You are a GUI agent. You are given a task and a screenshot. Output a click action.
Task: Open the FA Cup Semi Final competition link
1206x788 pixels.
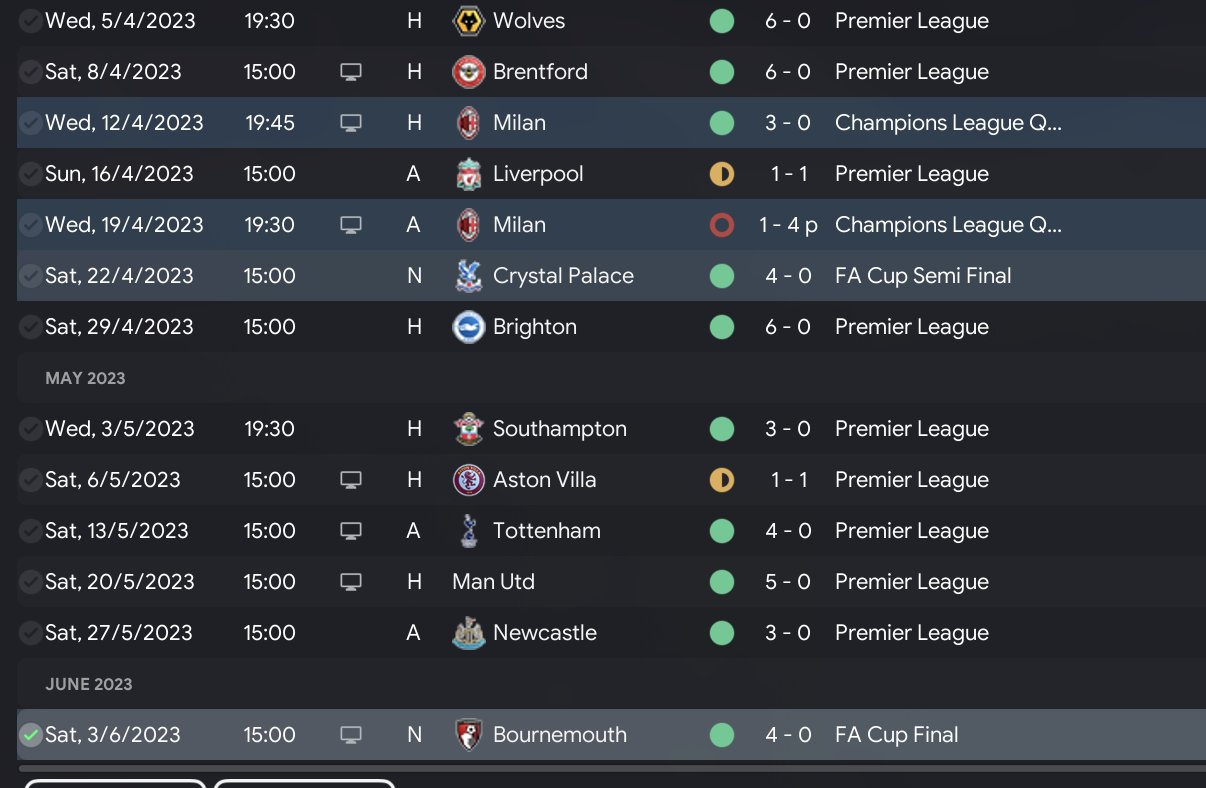(922, 276)
